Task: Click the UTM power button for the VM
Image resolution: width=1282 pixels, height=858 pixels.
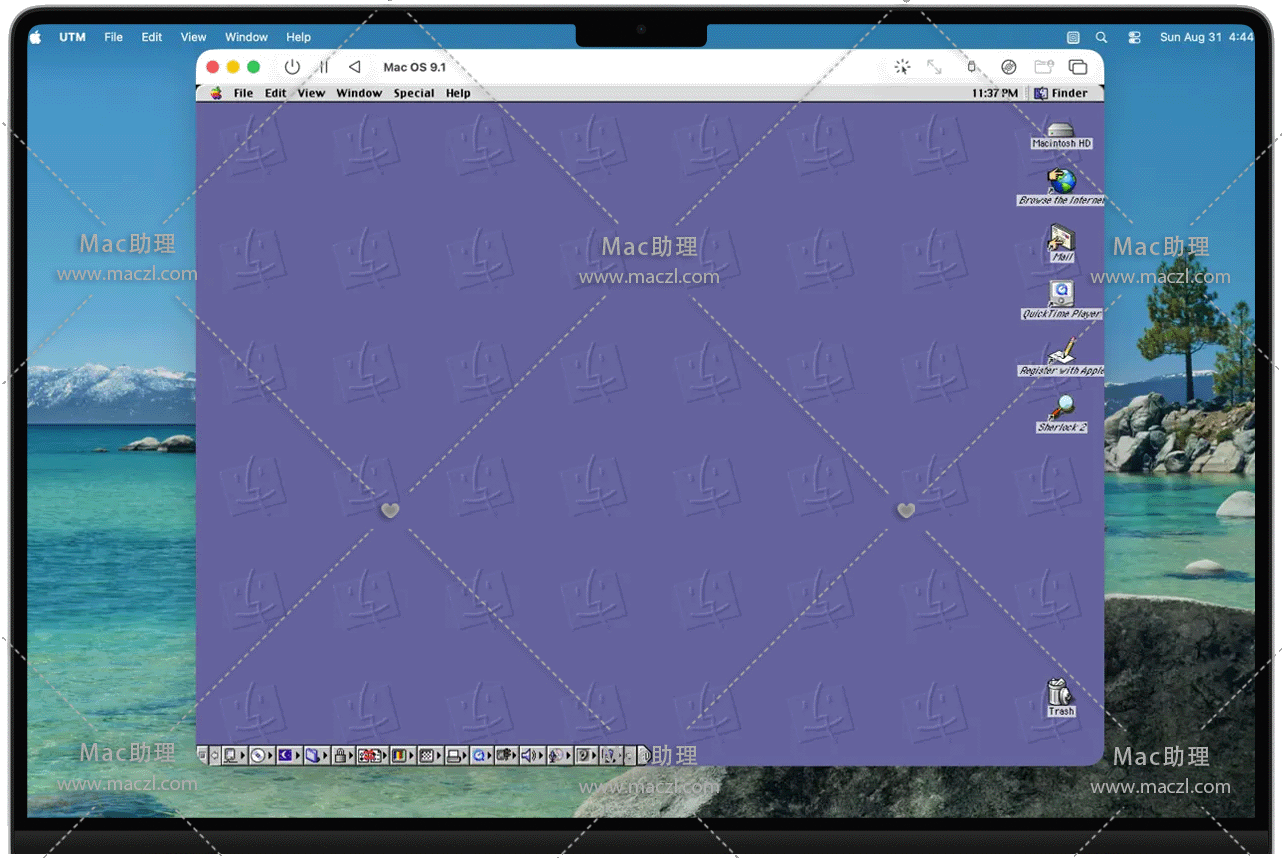Action: click(x=292, y=67)
